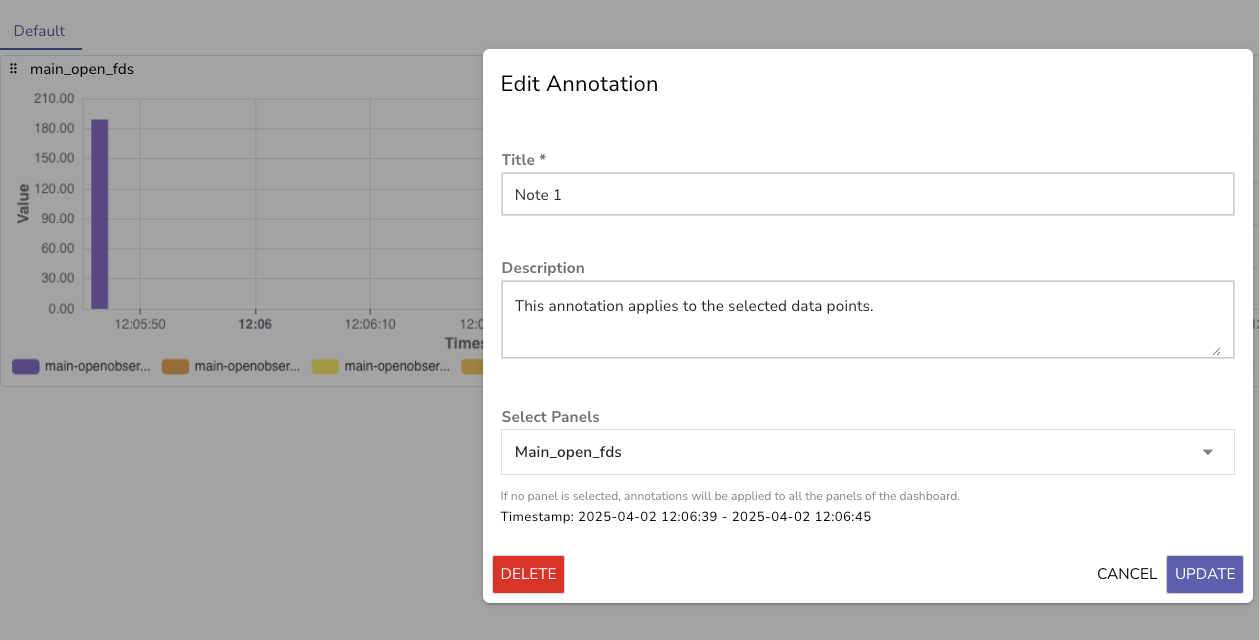
Task: Click CANCEL to dismiss the dialog
Action: [1126, 574]
